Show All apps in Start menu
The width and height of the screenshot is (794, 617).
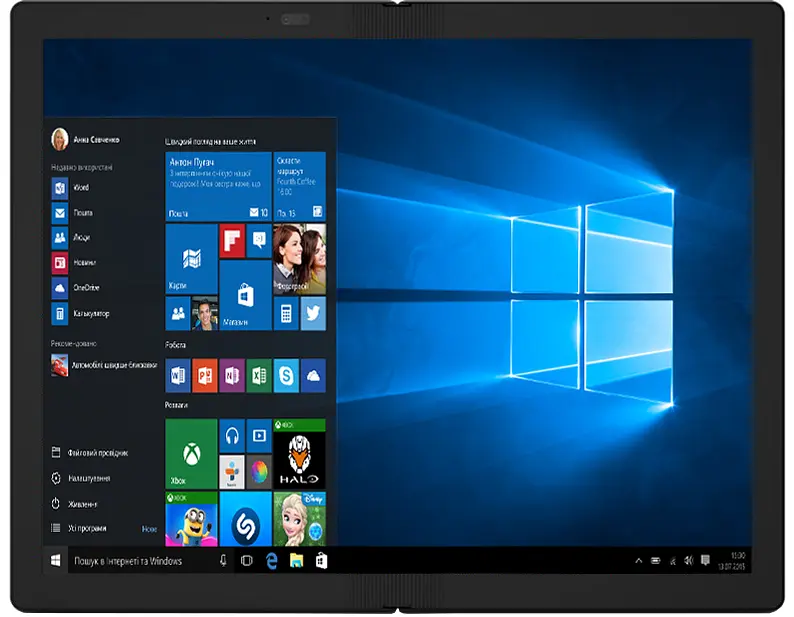tap(79, 528)
